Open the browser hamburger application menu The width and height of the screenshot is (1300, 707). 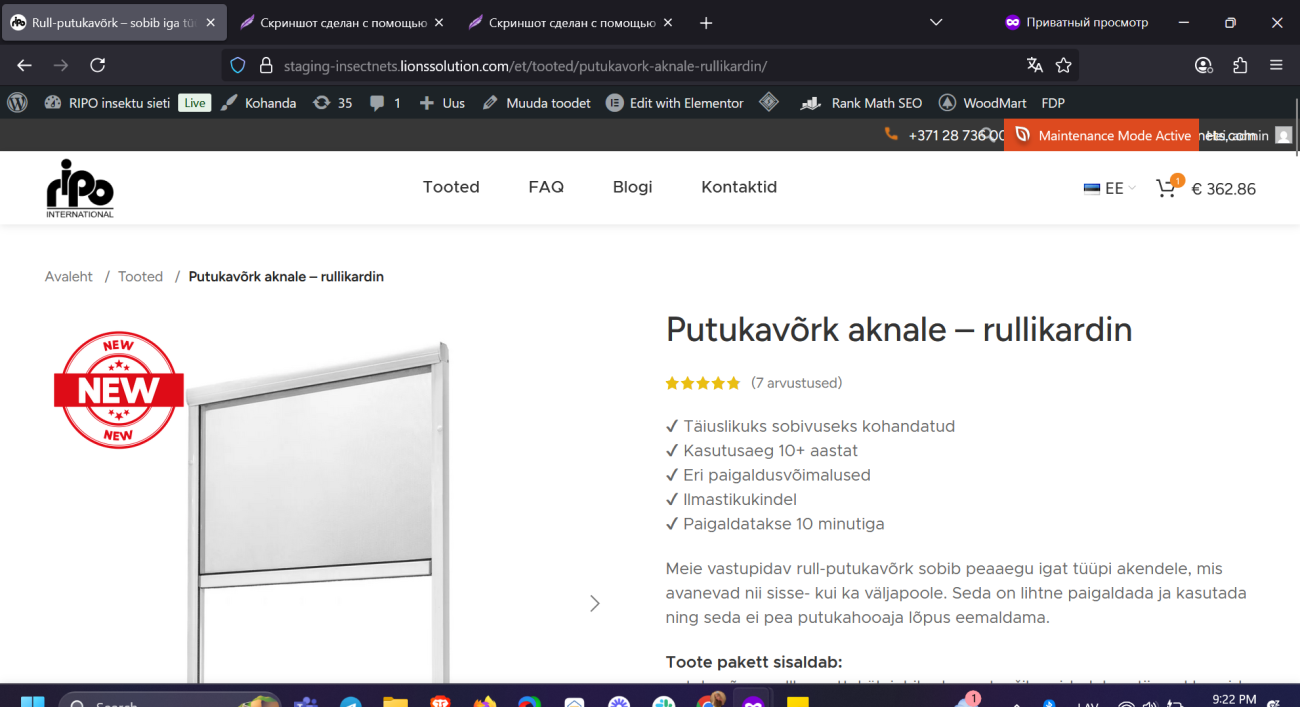(1276, 65)
